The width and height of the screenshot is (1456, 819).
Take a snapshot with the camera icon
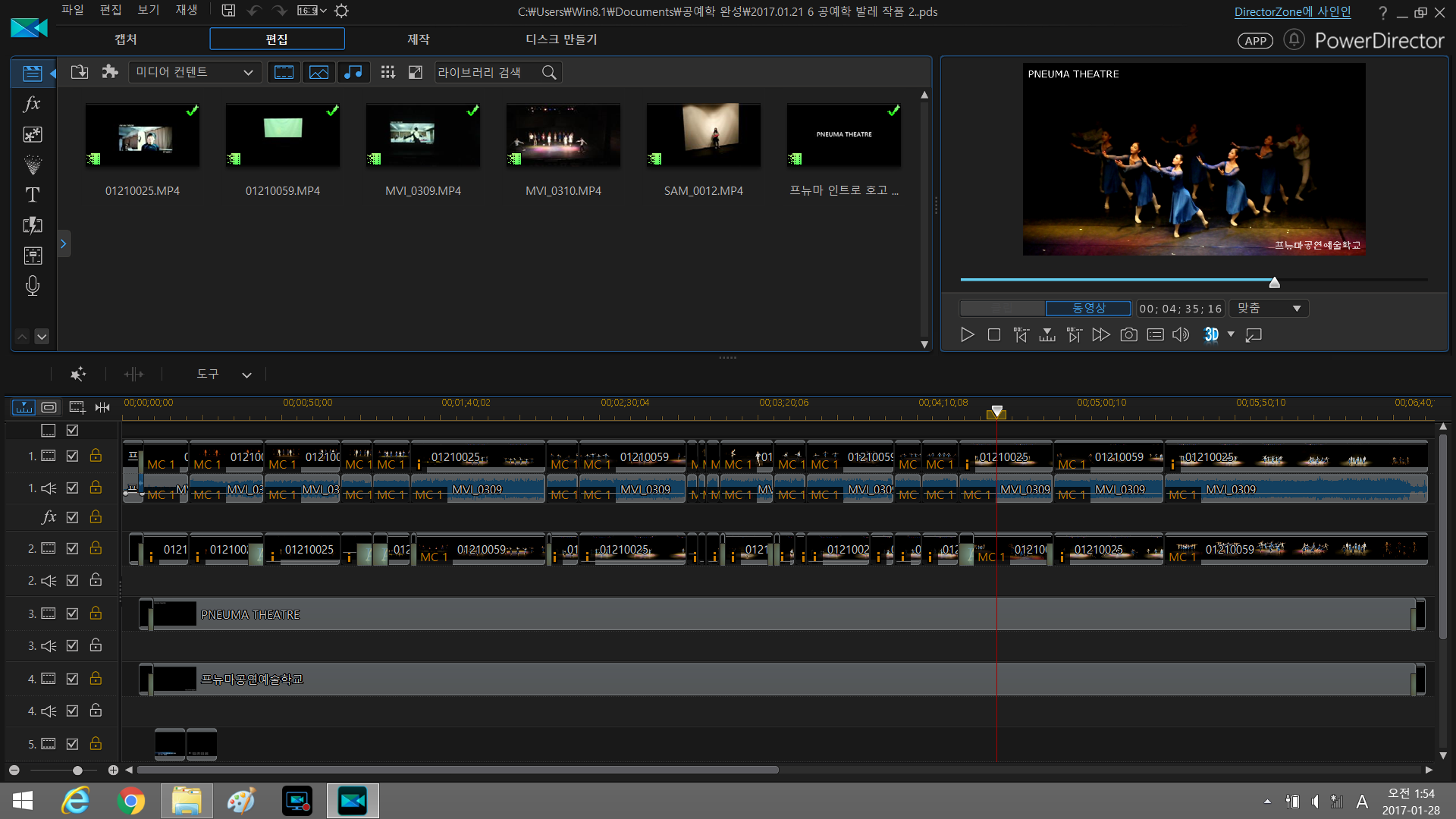(x=1128, y=334)
